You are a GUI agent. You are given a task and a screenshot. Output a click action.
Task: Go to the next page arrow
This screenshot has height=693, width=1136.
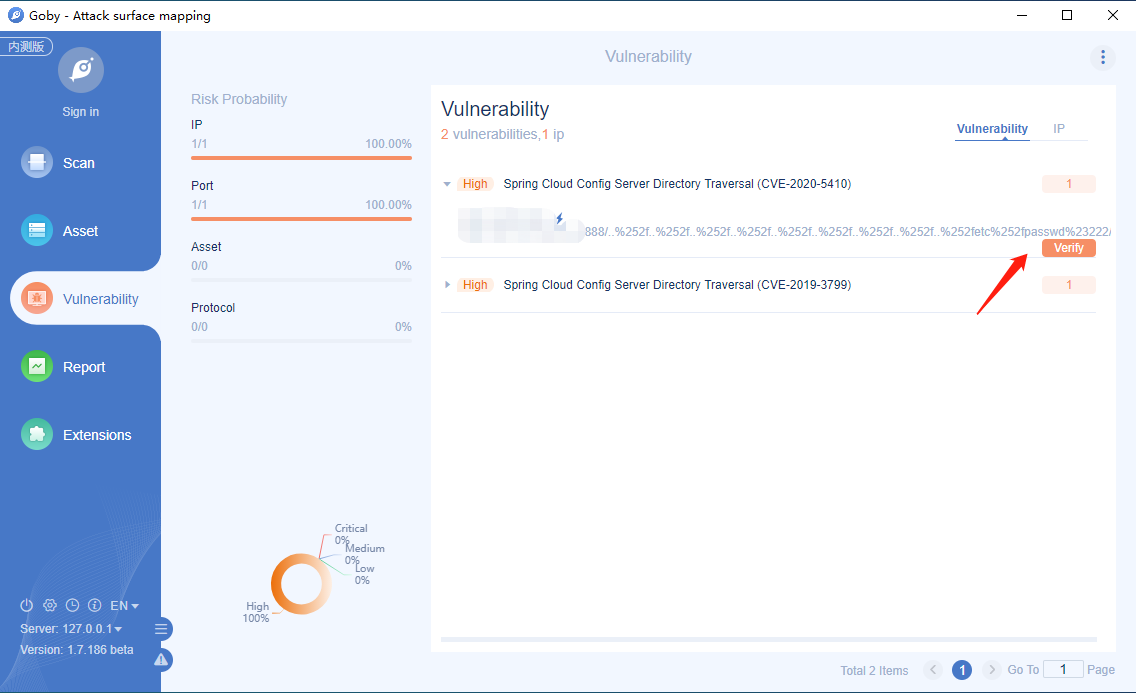991,670
